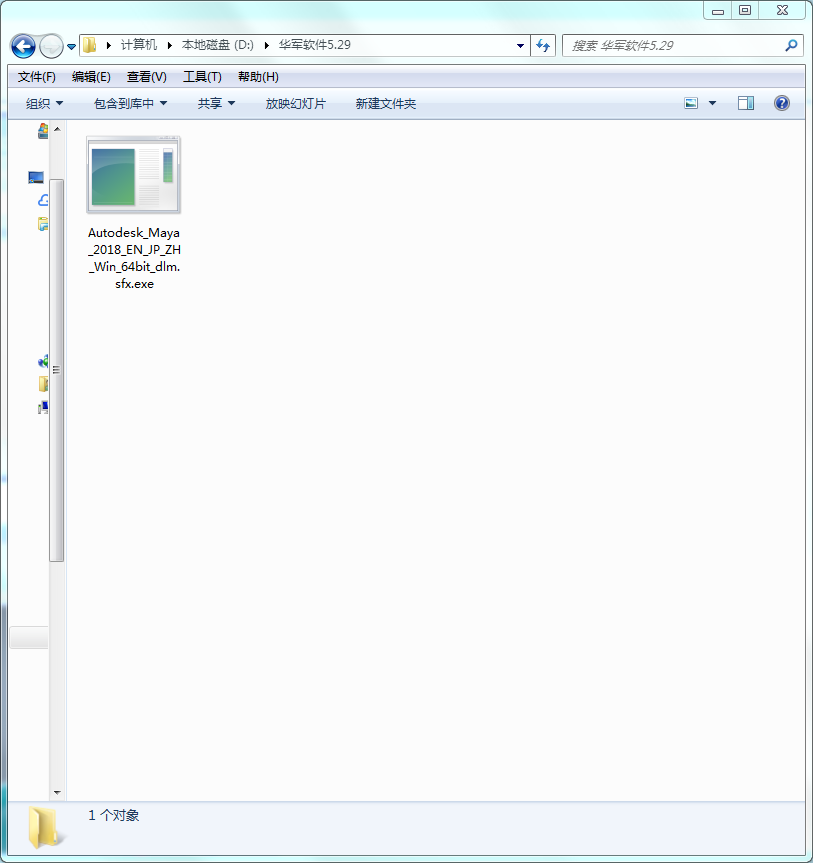Open the address bar history dropdown

(x=520, y=46)
